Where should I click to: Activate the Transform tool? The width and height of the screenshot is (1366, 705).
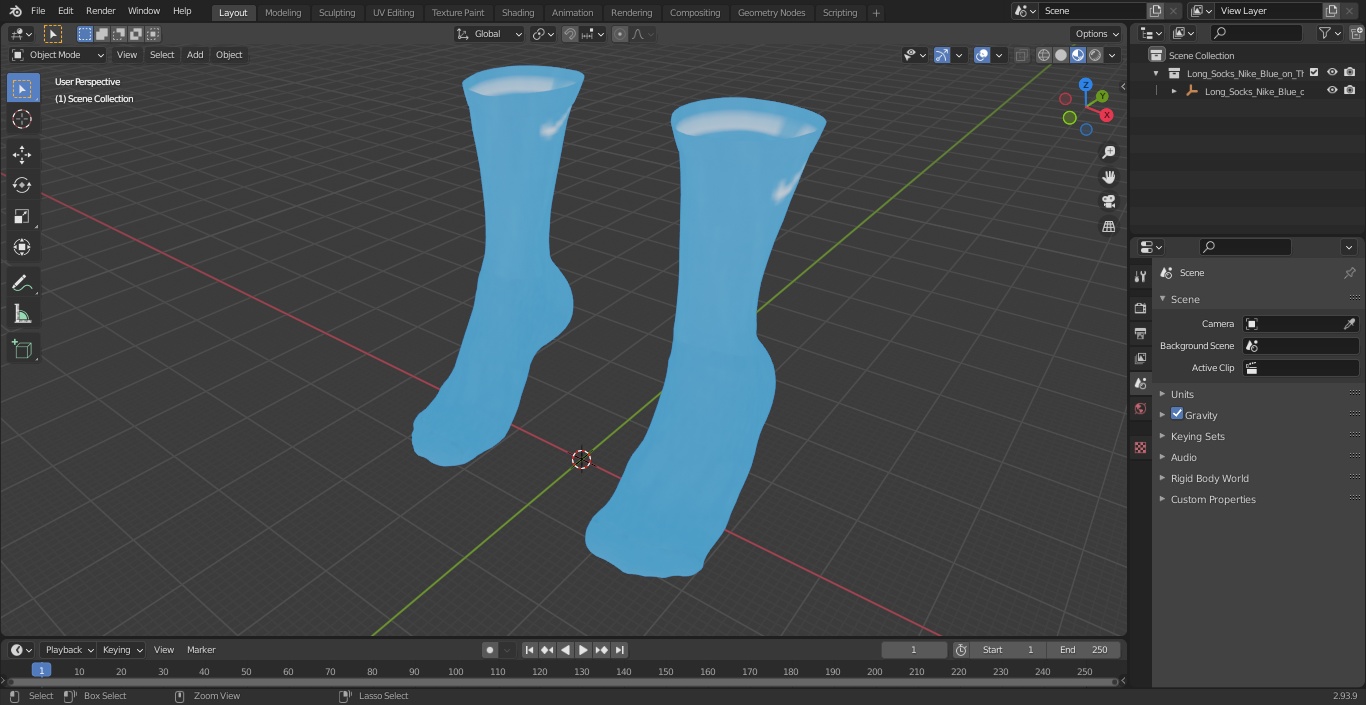point(22,247)
